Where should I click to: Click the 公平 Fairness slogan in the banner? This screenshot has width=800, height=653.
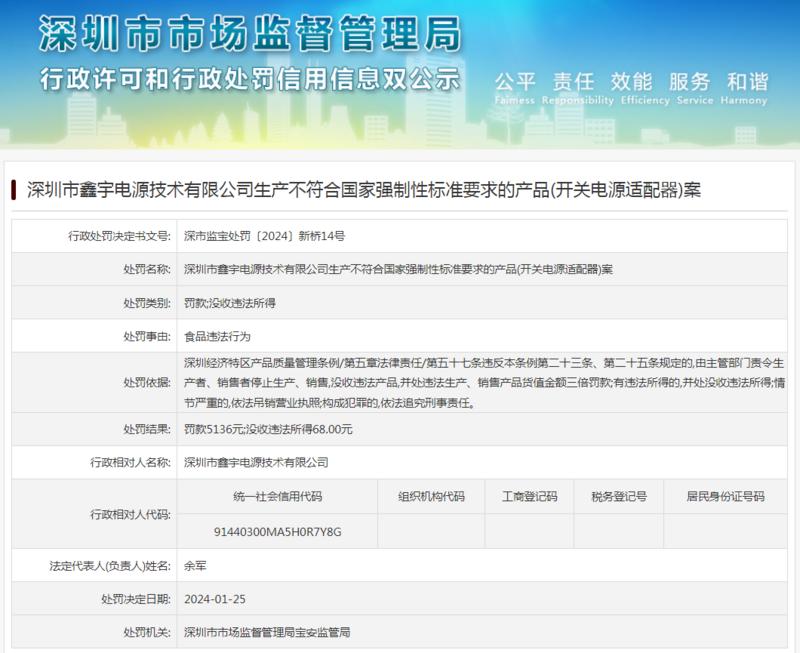(x=515, y=88)
